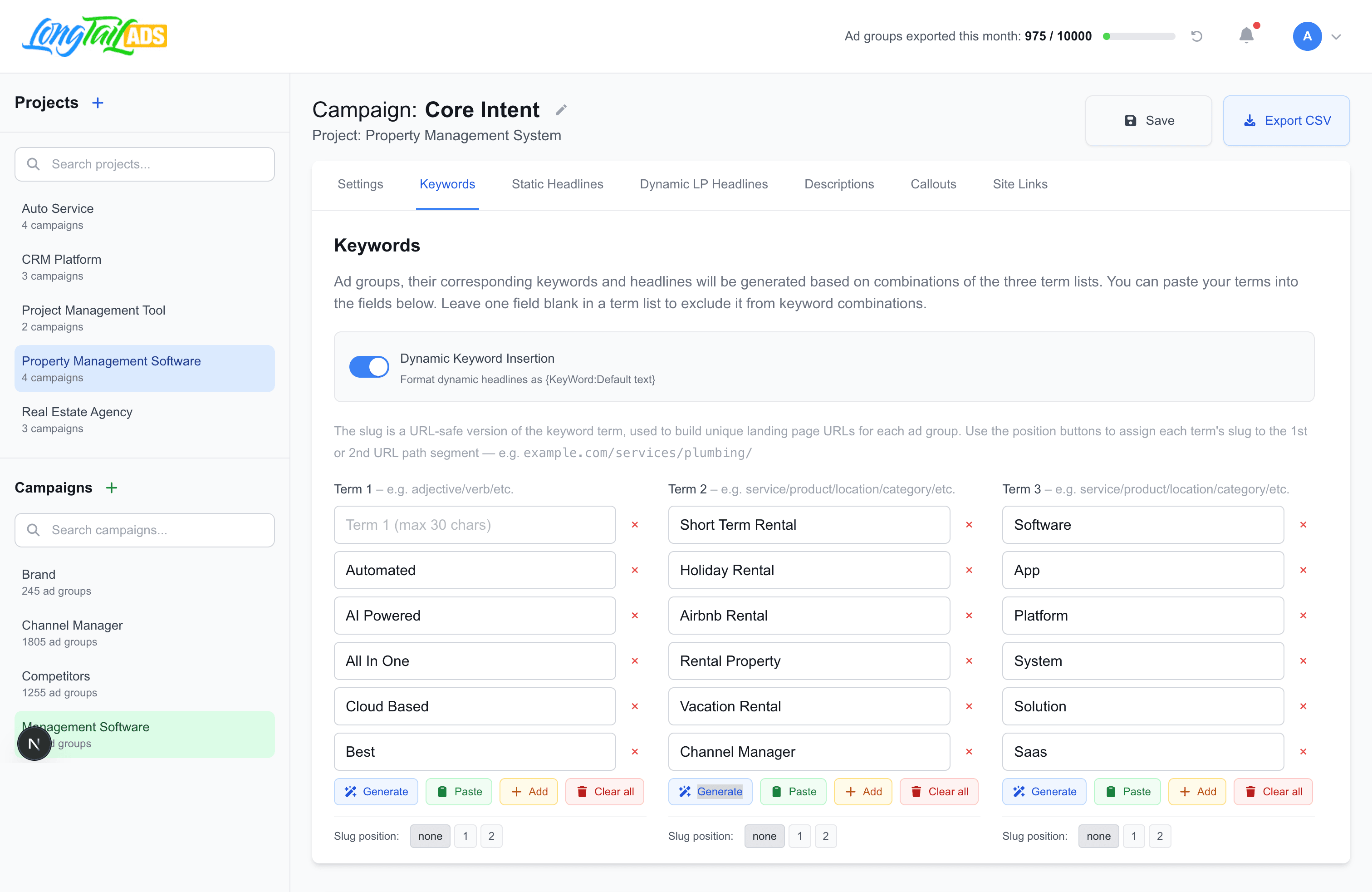Set Term 3 slug position to 1

[1134, 836]
